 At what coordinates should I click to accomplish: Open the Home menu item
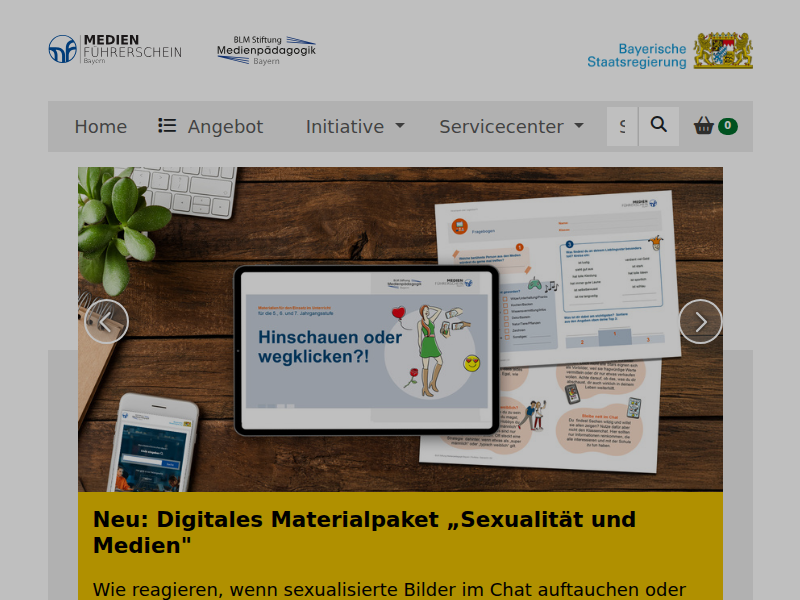101,127
